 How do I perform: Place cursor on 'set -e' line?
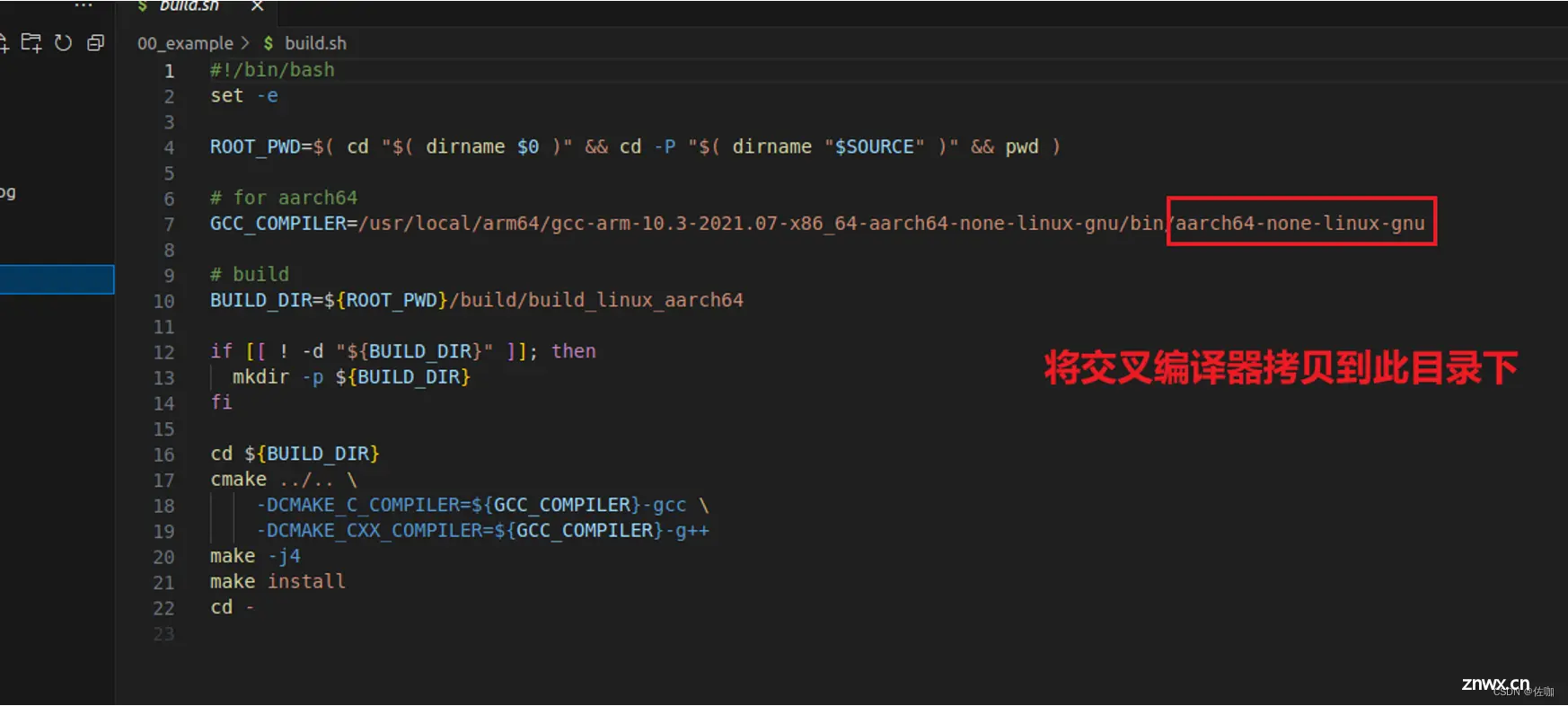pos(244,96)
